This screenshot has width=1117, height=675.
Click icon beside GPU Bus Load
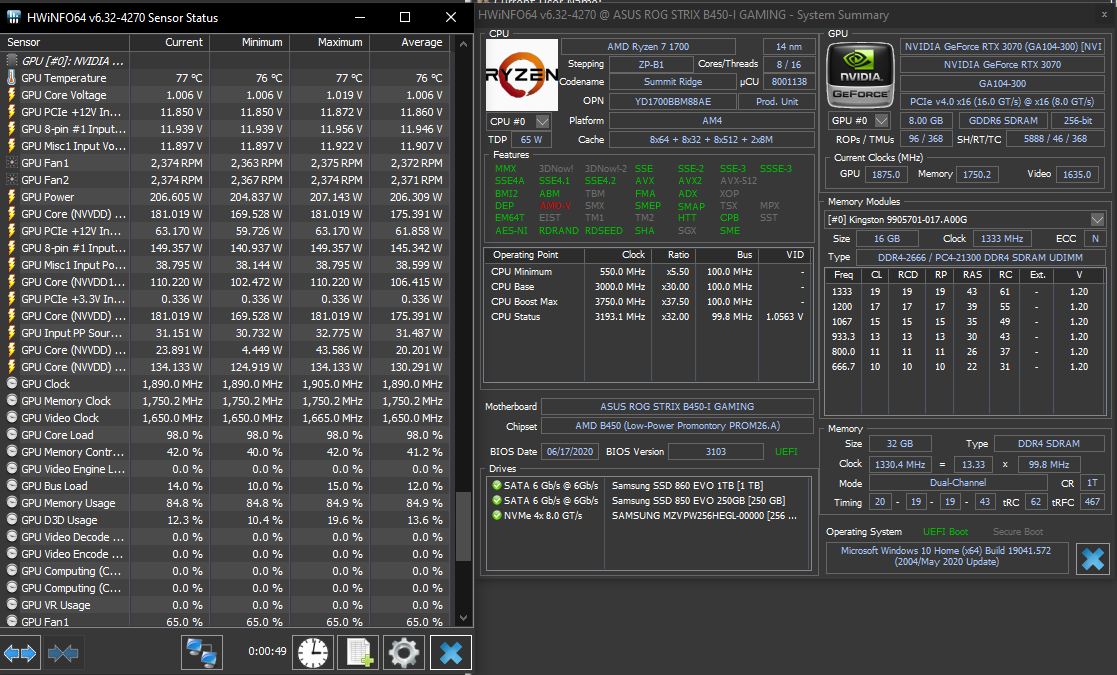pyautogui.click(x=11, y=485)
